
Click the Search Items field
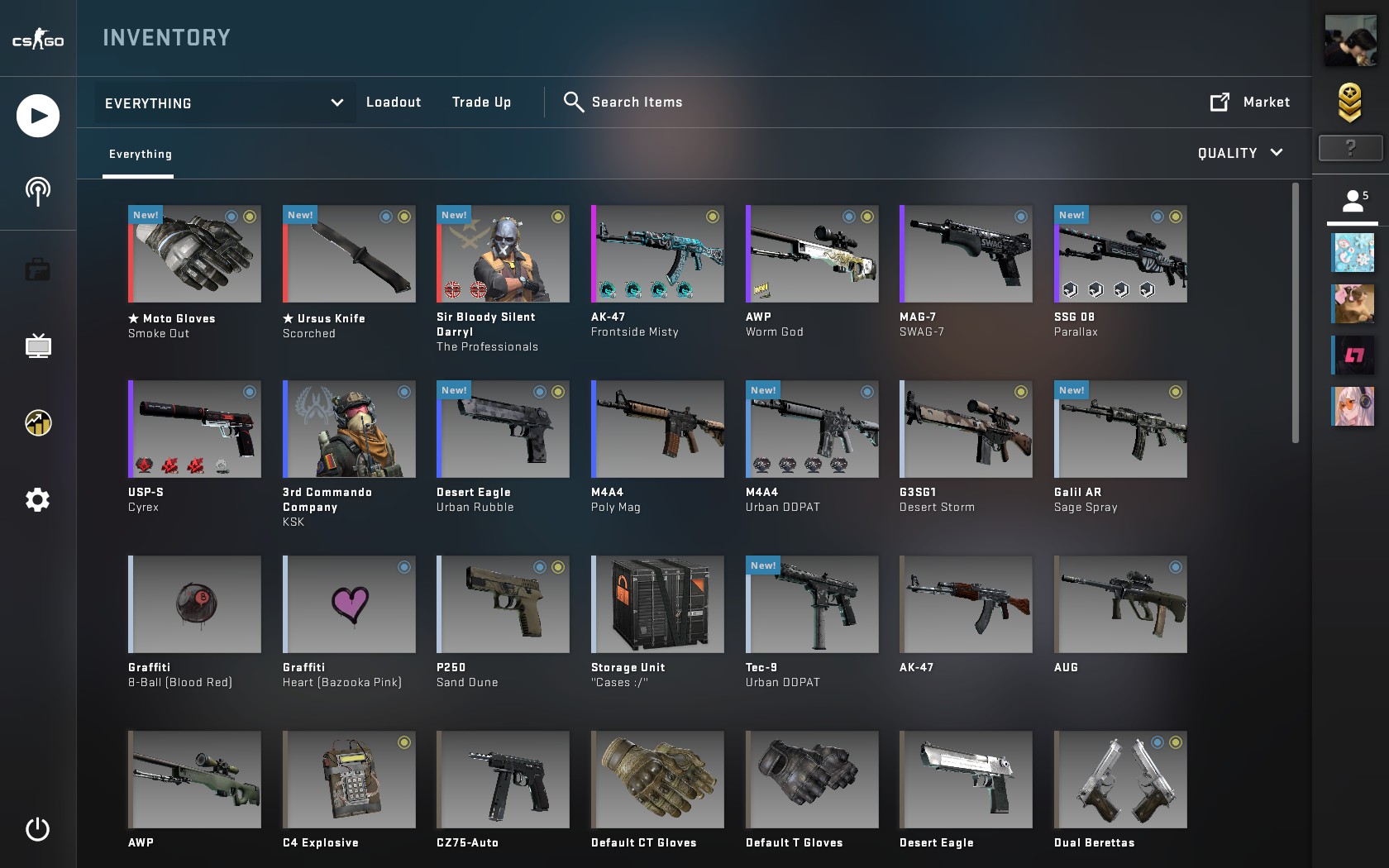[x=637, y=103]
